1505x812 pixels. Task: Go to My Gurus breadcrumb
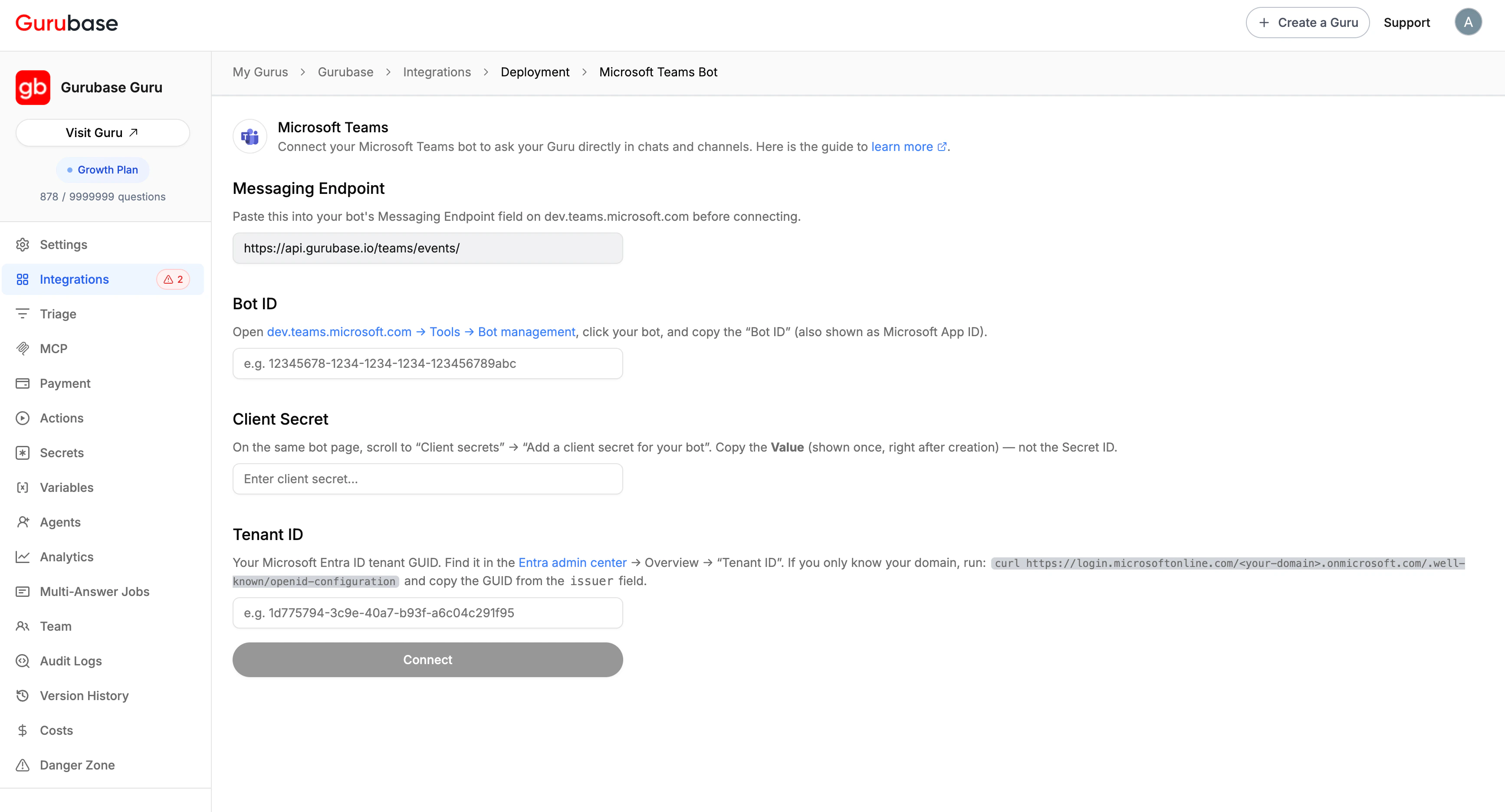260,72
